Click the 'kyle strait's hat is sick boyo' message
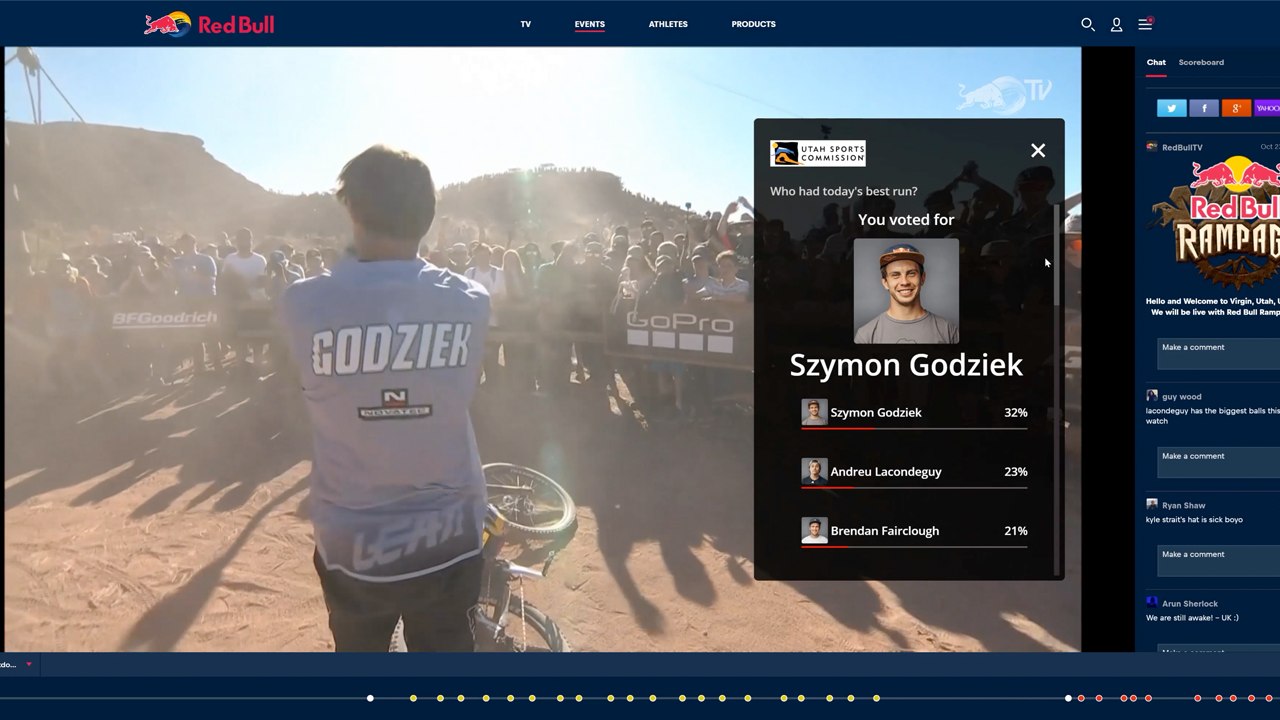 pos(1194,520)
